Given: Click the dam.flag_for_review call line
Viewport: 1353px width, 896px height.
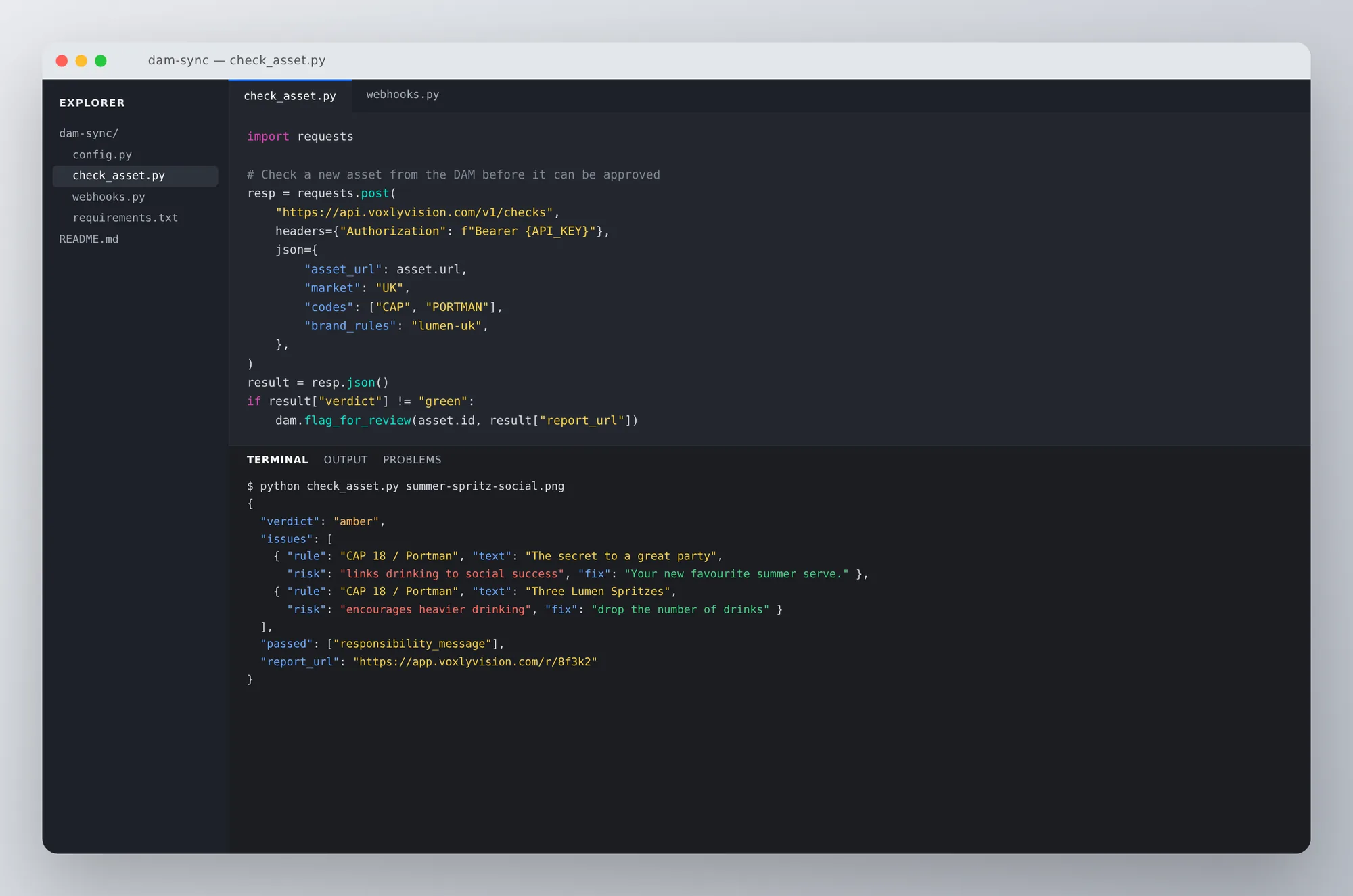Looking at the screenshot, I should [x=457, y=421].
